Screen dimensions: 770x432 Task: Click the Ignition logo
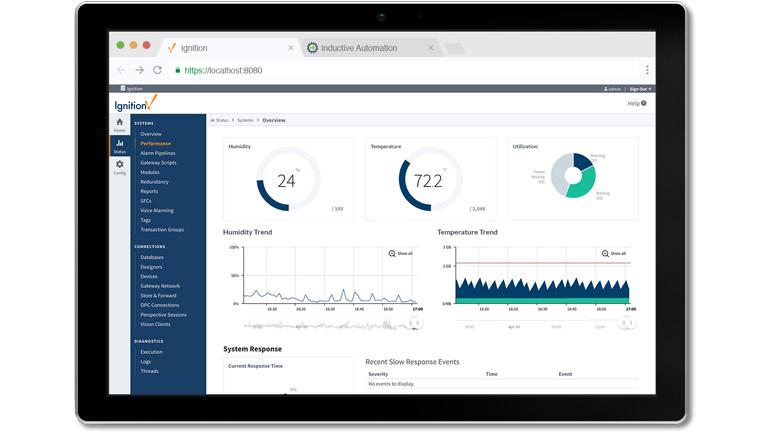(135, 103)
